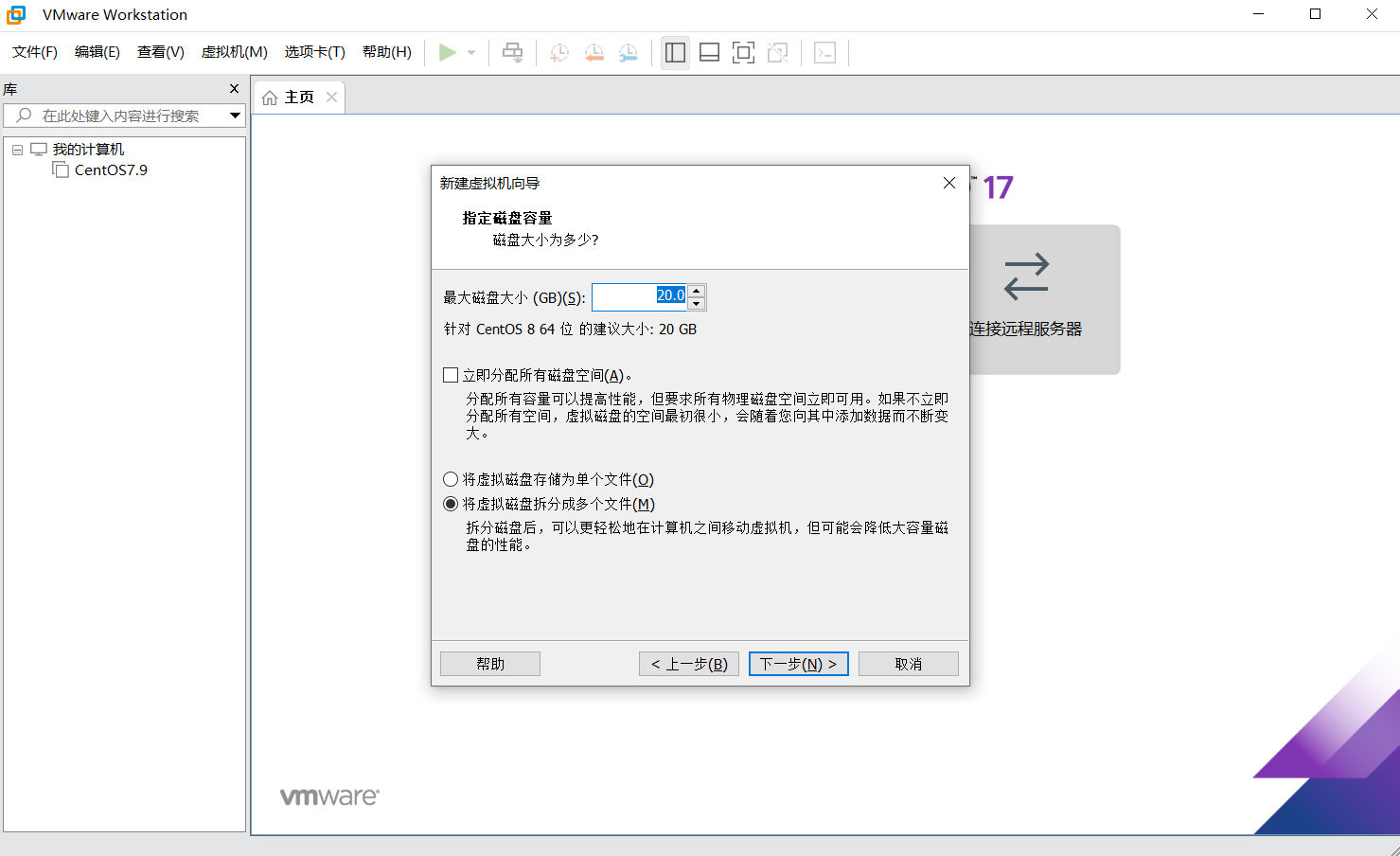Click the green Power On play icon

448,53
